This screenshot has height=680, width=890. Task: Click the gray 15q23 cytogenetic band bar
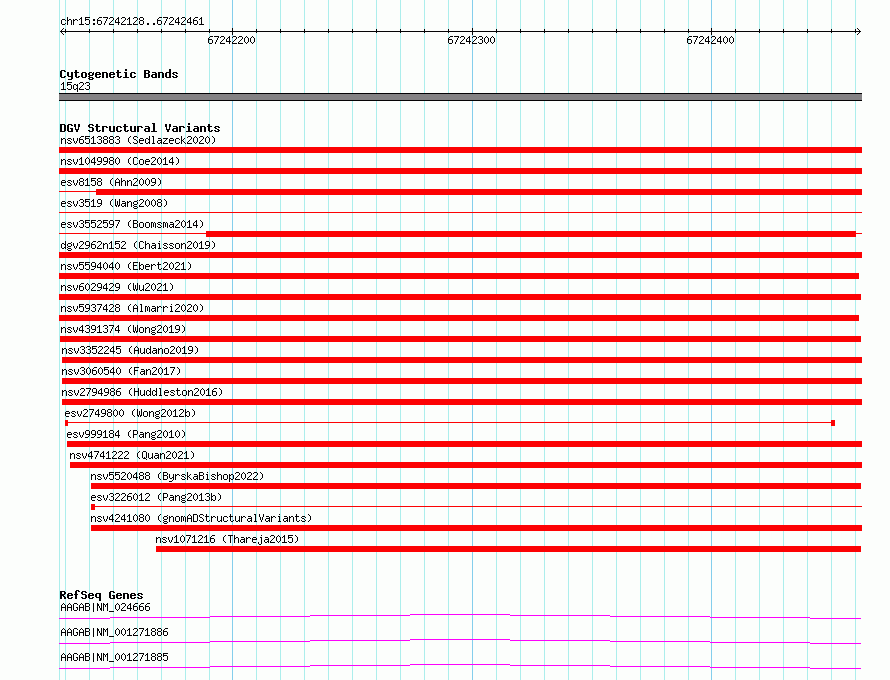tap(460, 97)
